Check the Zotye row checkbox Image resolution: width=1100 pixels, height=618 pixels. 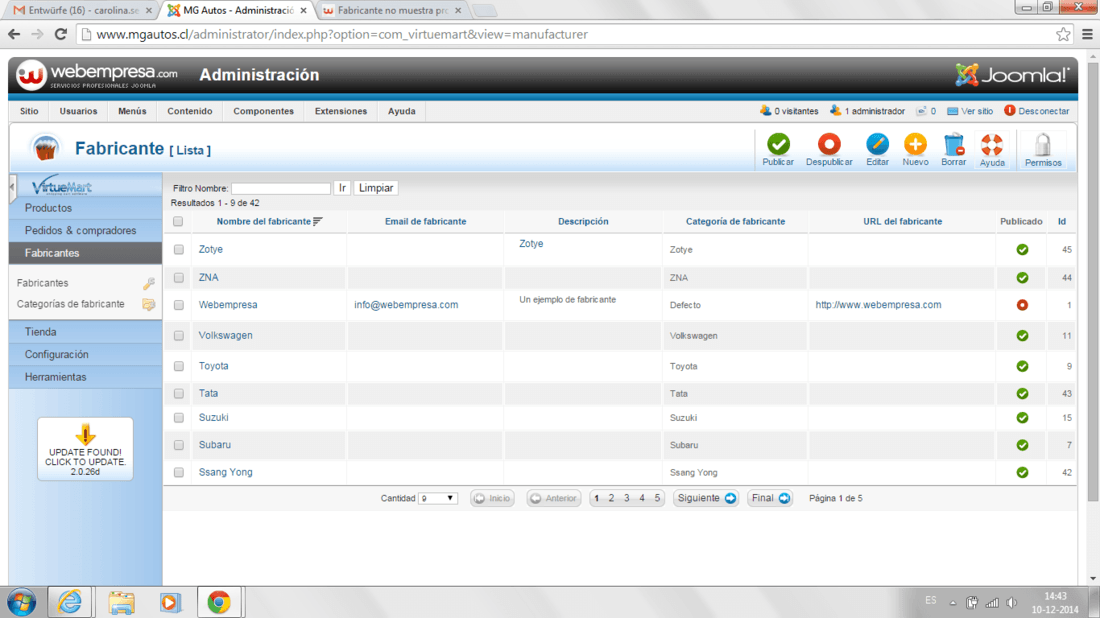(179, 250)
